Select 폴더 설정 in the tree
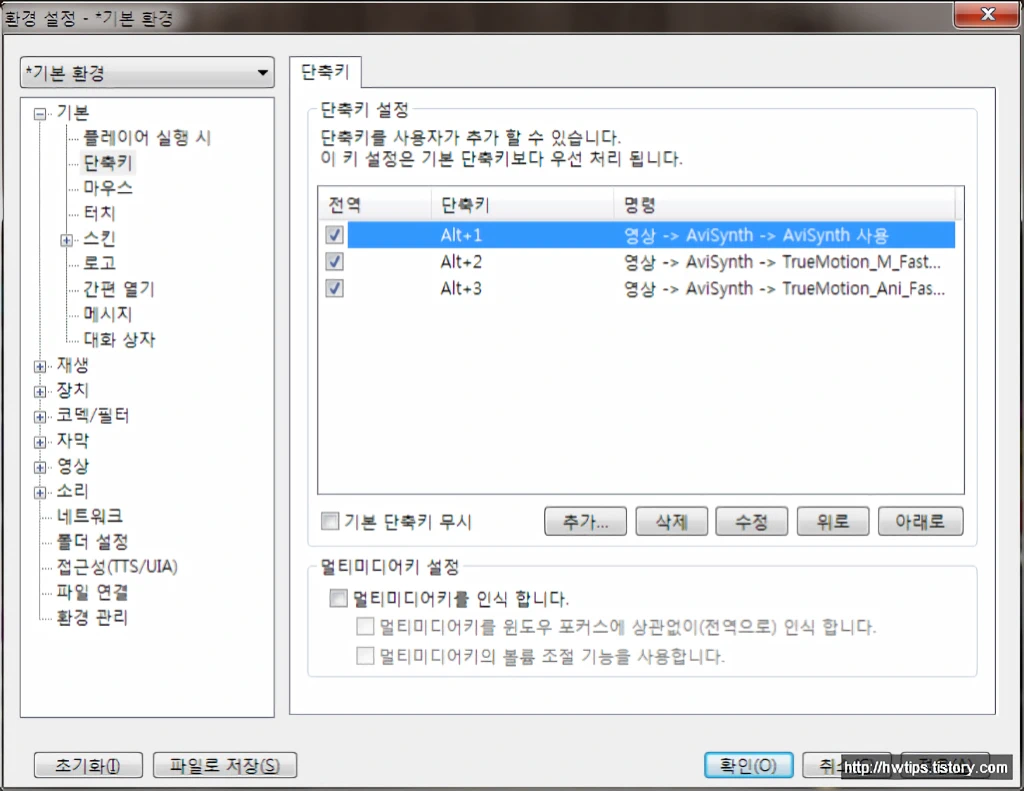This screenshot has height=791, width=1024. click(x=92, y=541)
